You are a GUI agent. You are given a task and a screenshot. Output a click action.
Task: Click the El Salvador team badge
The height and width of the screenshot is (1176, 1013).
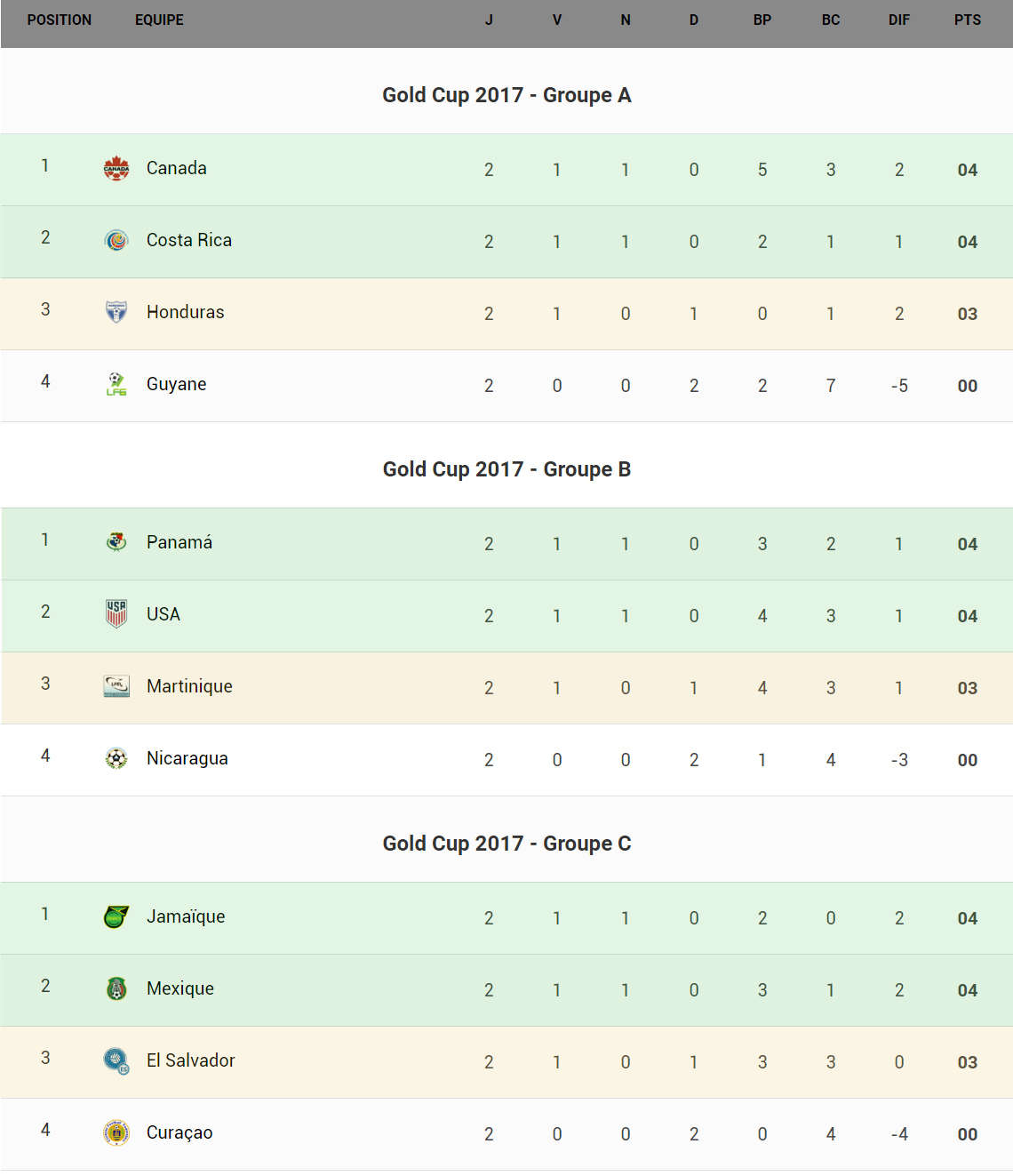tap(116, 1060)
